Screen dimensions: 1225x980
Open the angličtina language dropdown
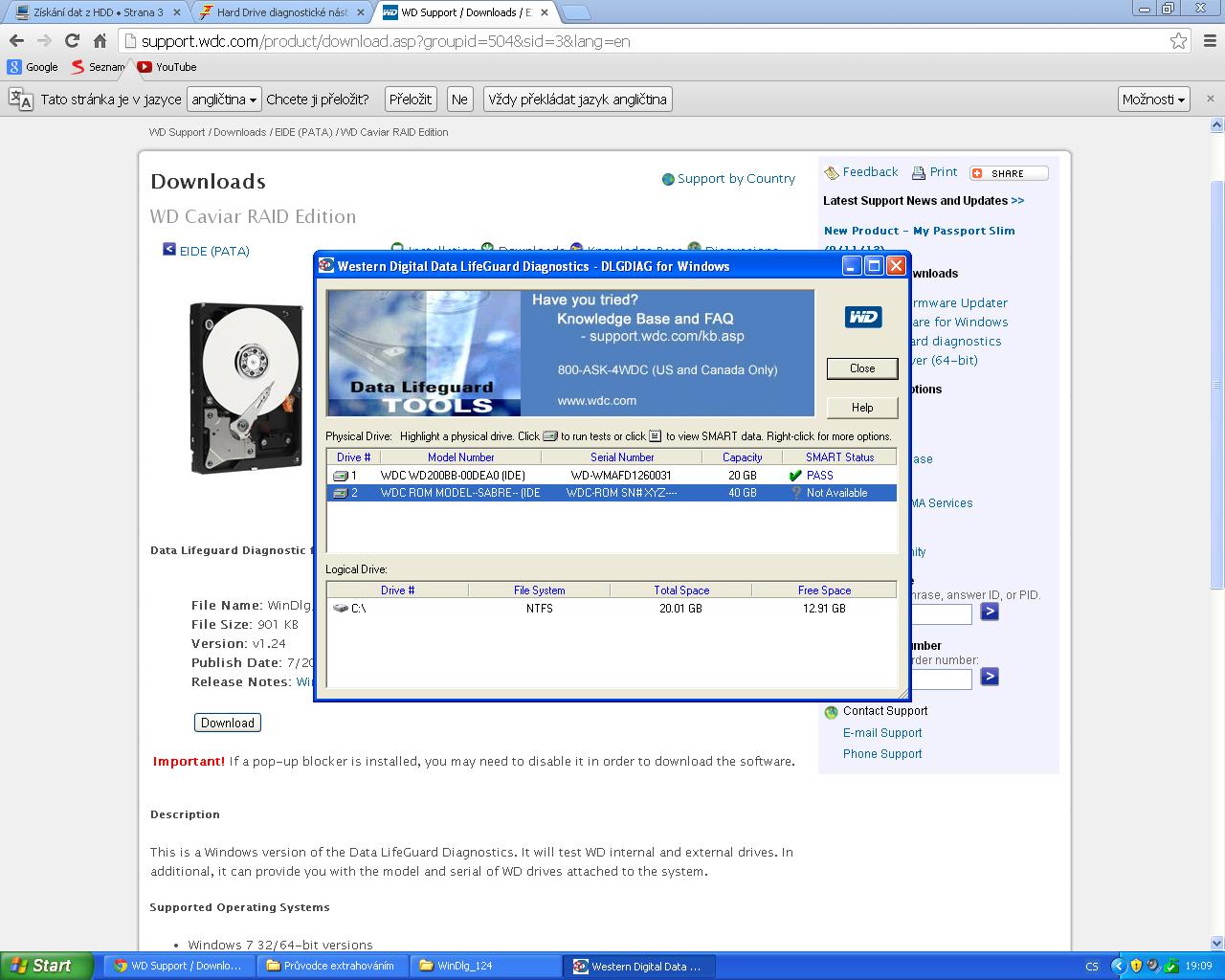coord(224,100)
